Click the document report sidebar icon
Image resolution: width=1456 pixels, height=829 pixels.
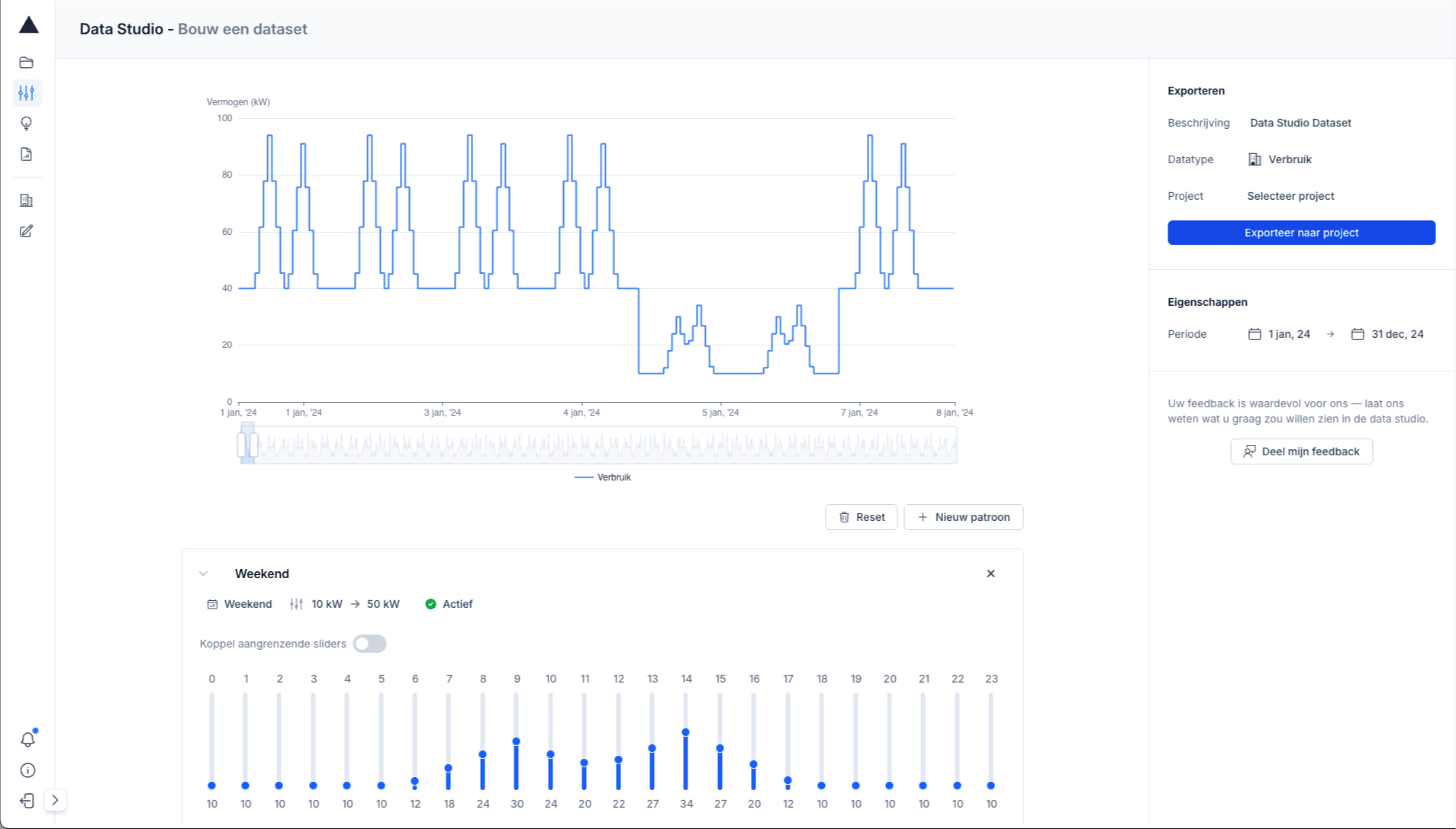(27, 154)
